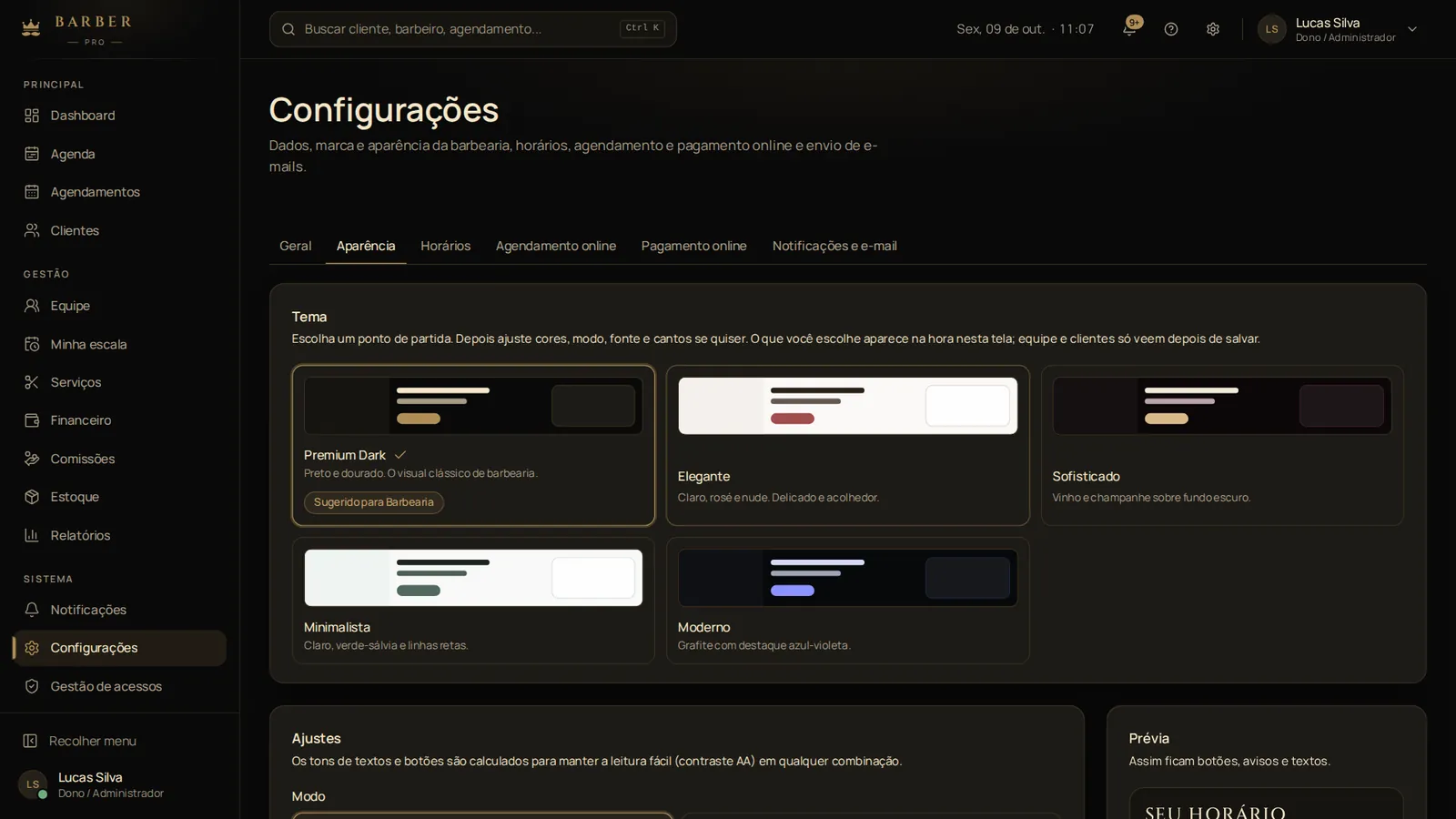
Task: Click the Recolher menu label
Action: pyautogui.click(x=93, y=741)
